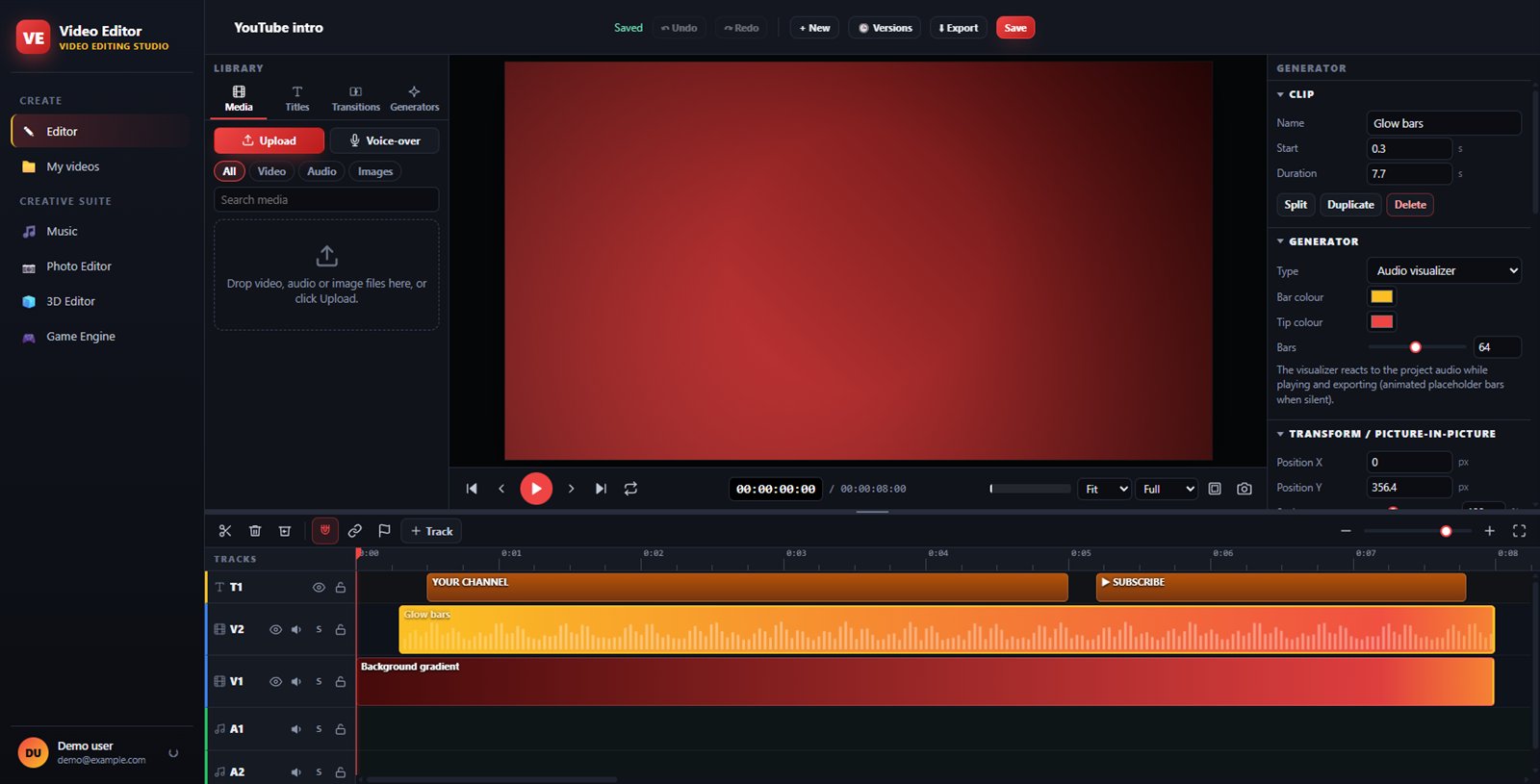Open the Fit zoom dropdown

(1104, 489)
